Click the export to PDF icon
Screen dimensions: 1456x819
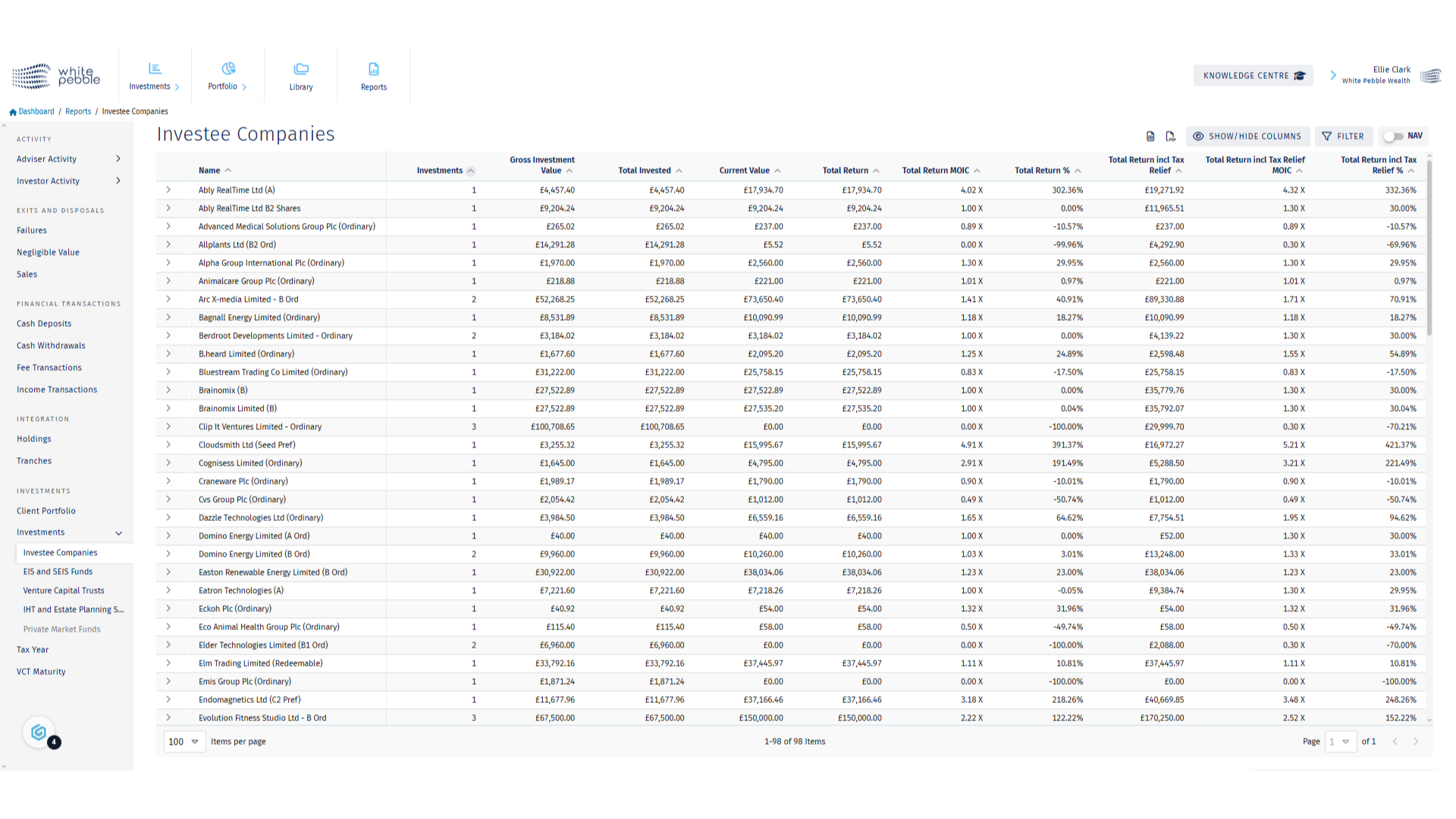(x=1170, y=136)
